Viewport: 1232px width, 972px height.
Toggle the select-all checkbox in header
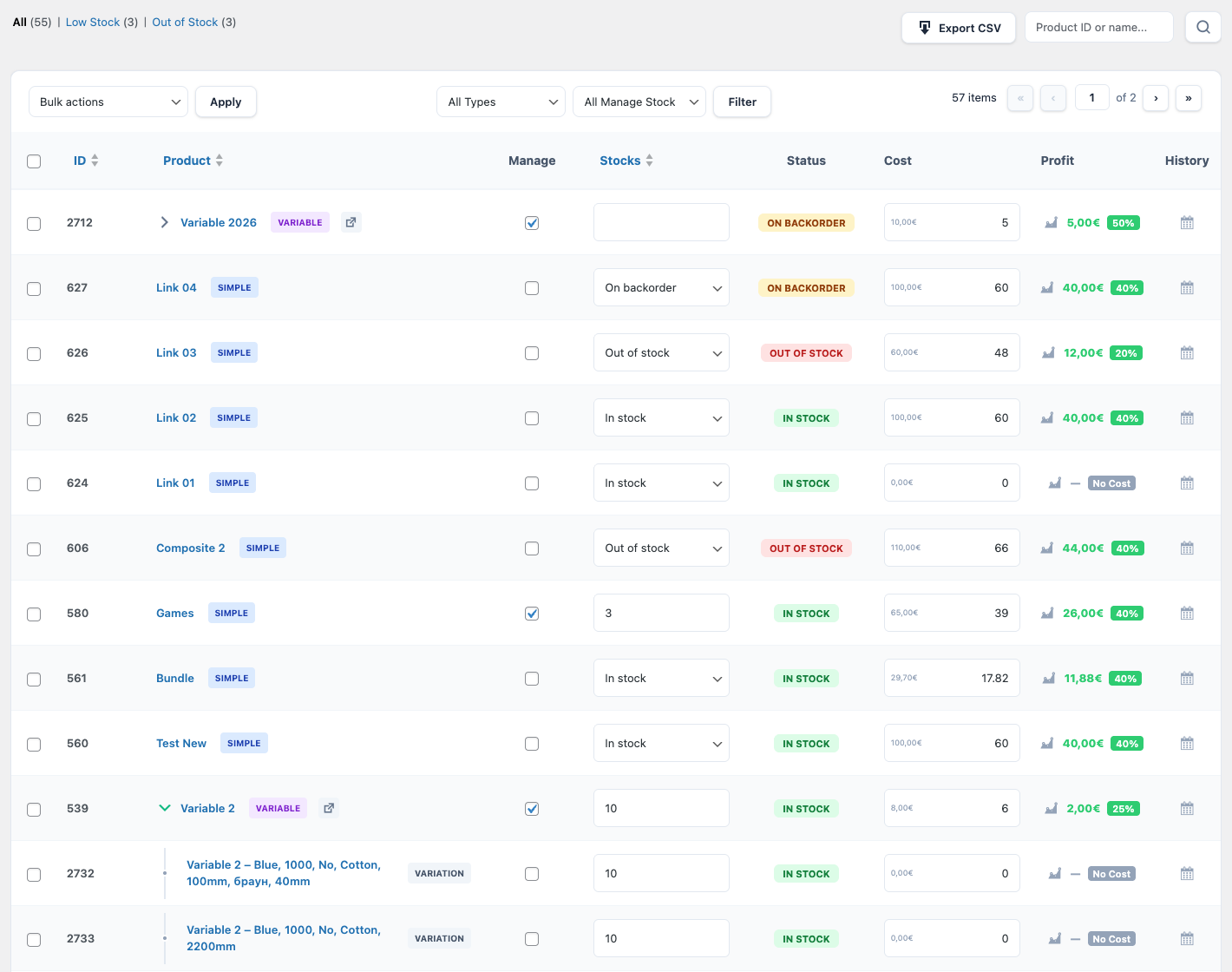point(34,161)
